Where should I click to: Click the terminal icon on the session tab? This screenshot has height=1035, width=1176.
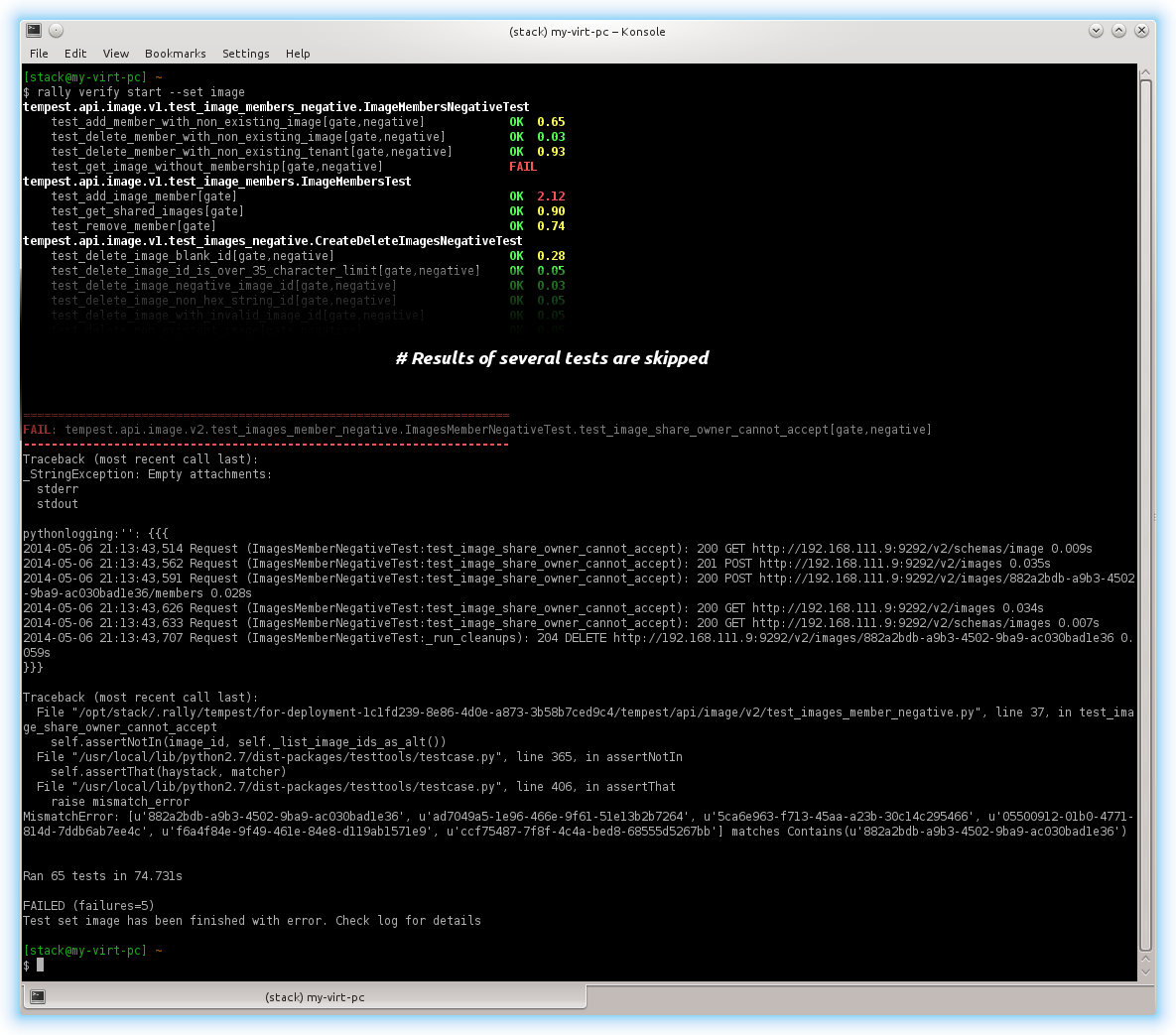coord(38,996)
